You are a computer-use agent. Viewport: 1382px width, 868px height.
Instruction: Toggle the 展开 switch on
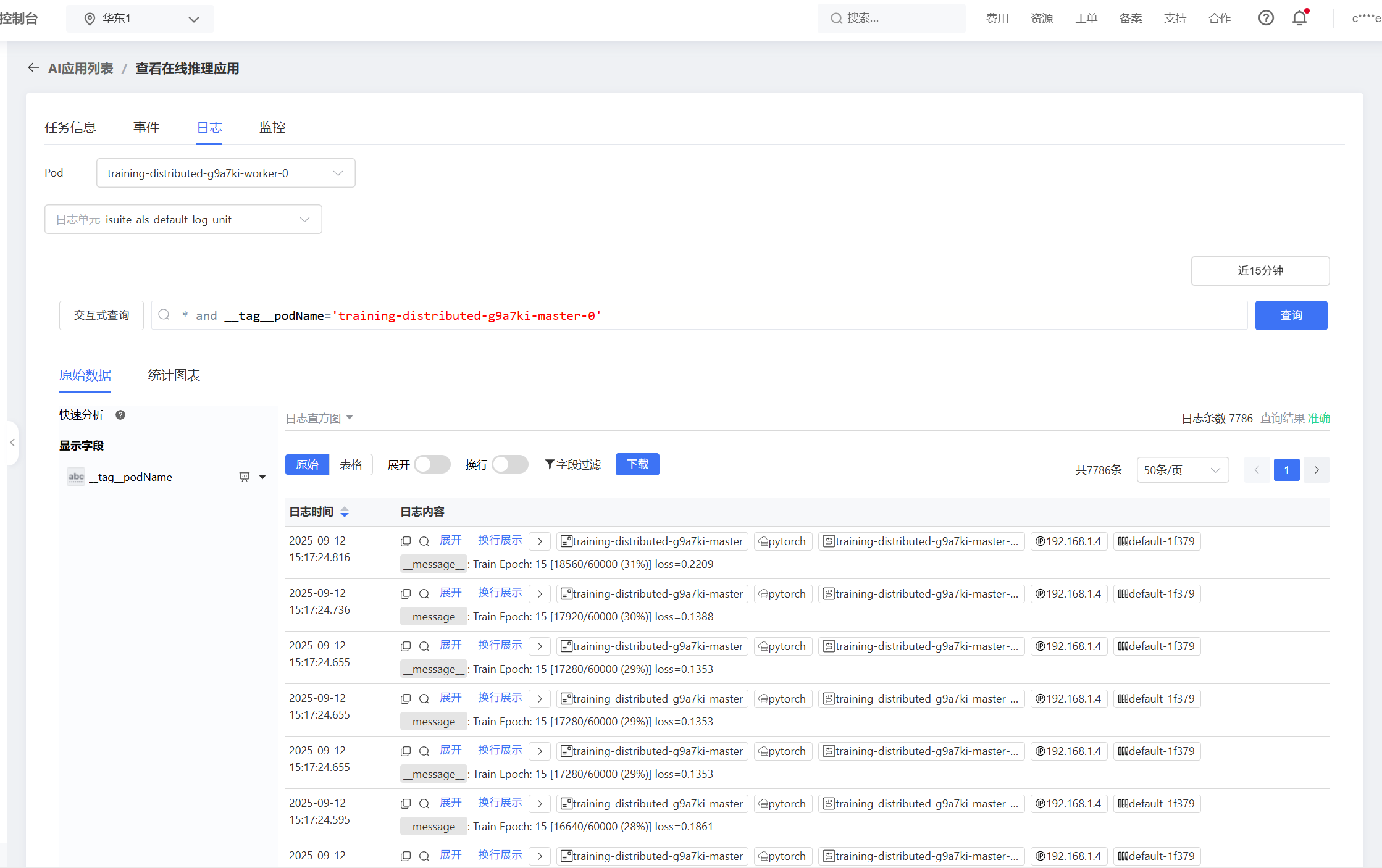point(432,464)
